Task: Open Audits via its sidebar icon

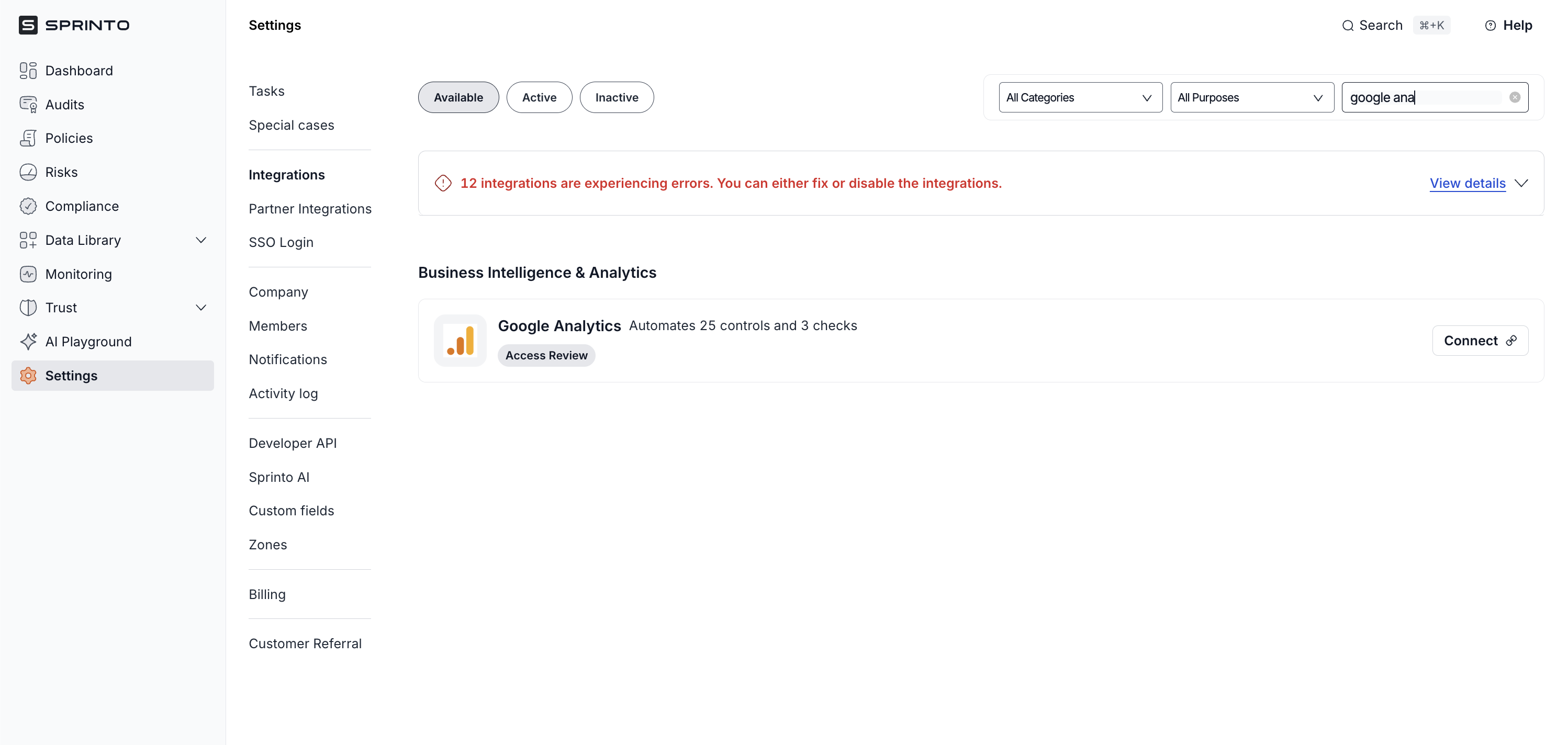Action: click(x=28, y=105)
